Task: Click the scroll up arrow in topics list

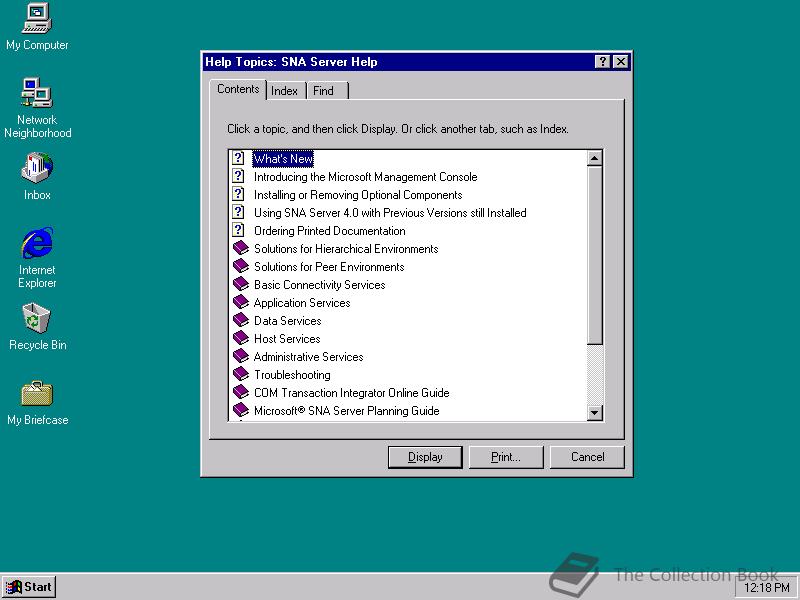Action: [594, 158]
